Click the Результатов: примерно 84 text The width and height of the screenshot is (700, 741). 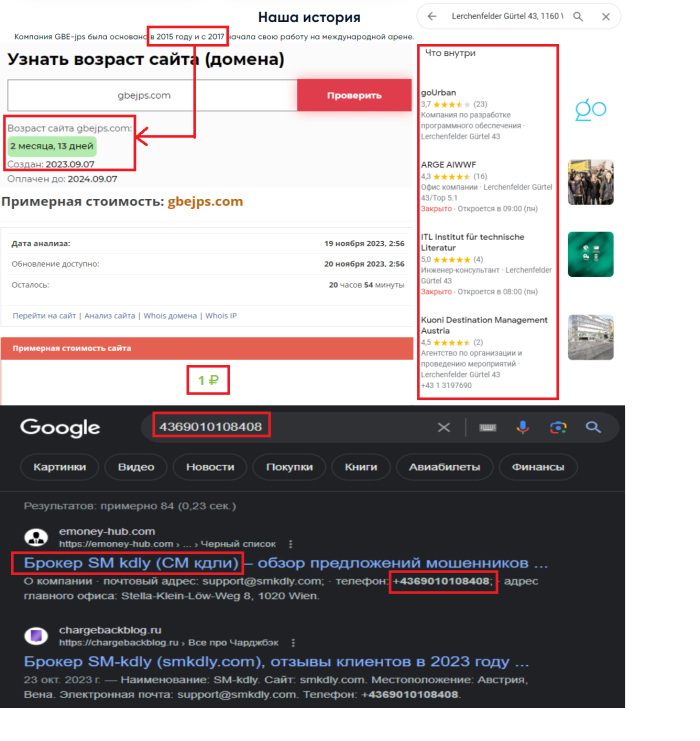[x=130, y=506]
